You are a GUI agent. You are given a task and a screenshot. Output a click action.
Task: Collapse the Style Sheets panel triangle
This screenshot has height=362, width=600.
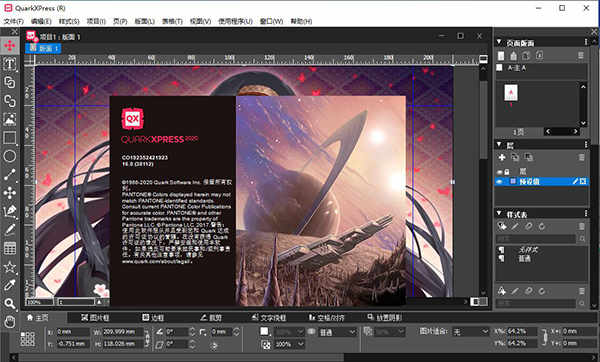click(x=499, y=213)
